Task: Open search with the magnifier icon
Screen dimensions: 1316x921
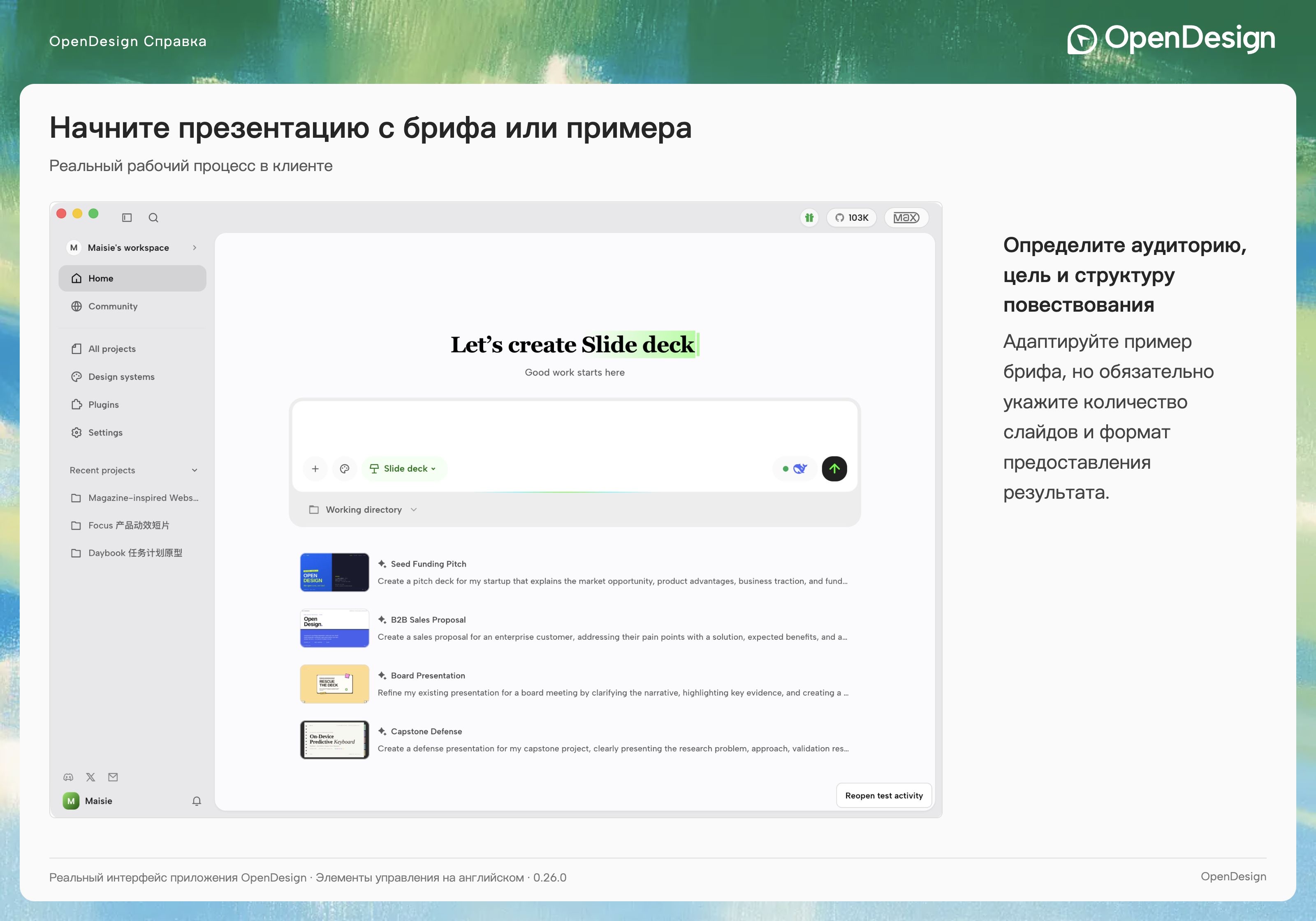Action: point(153,218)
